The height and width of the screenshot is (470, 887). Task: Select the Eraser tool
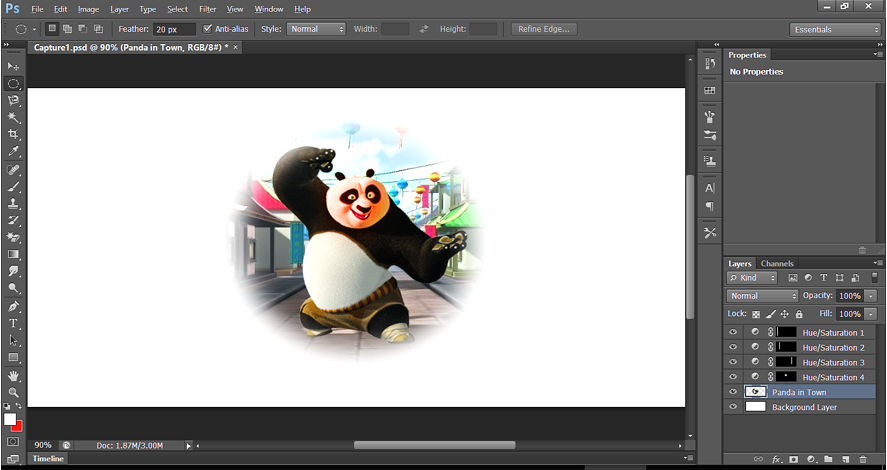(13, 238)
